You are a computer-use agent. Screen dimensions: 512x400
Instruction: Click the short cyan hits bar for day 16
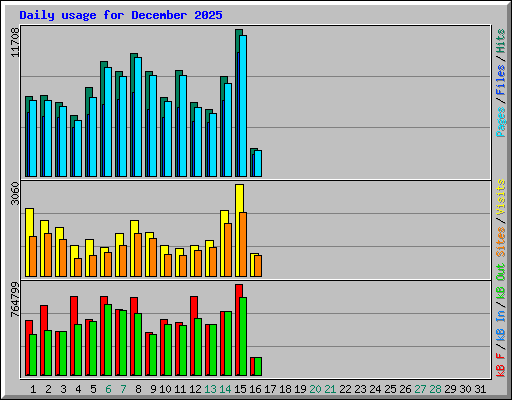click(x=258, y=163)
